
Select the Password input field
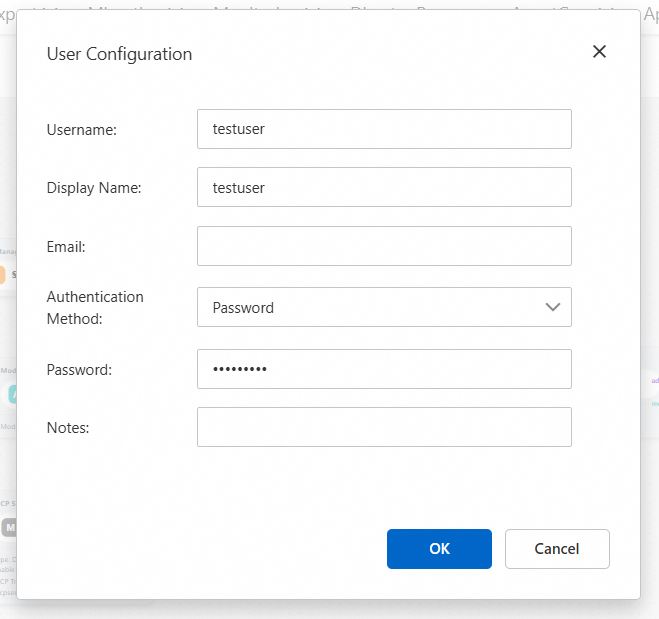[384, 369]
